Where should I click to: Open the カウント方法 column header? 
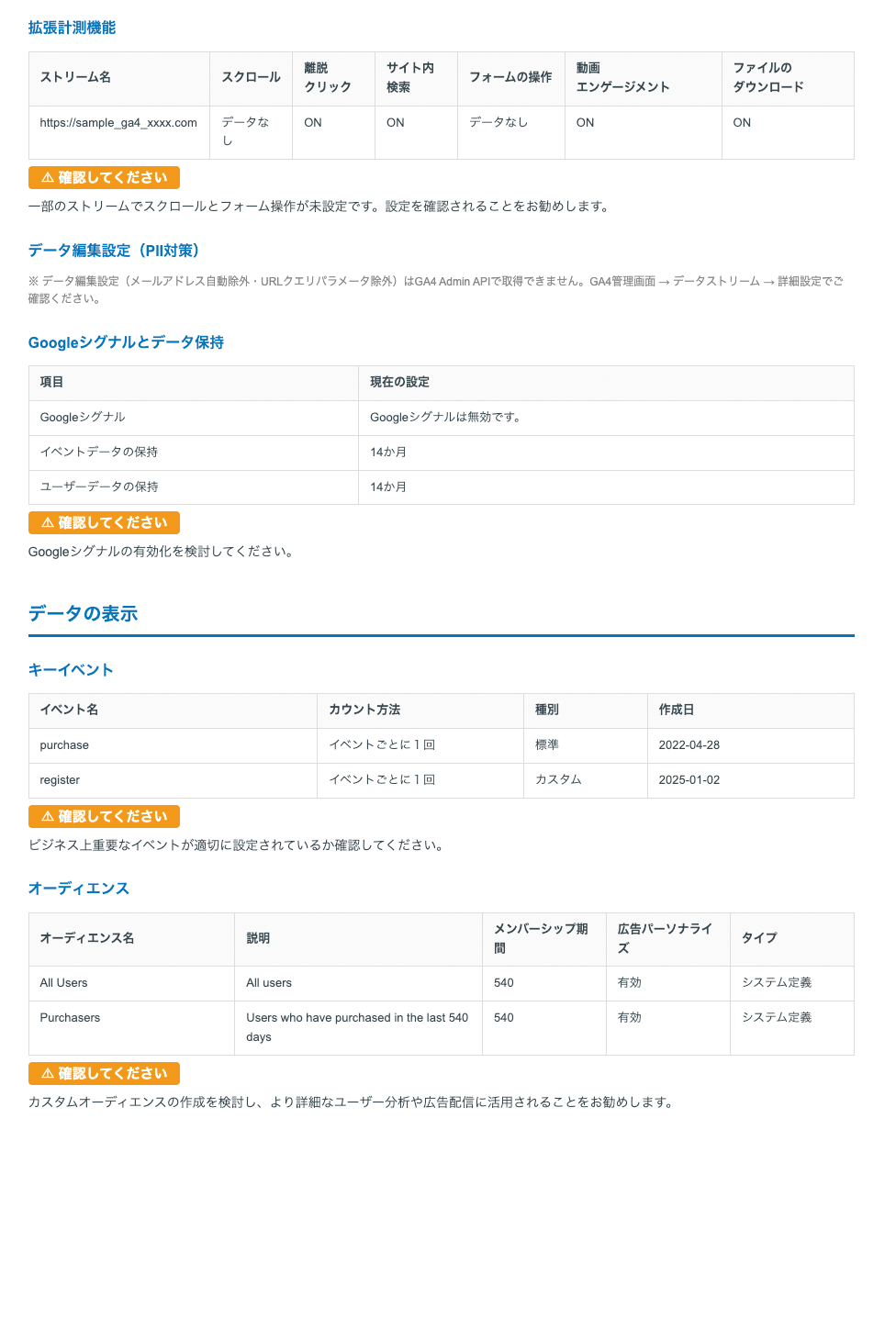[x=359, y=710]
